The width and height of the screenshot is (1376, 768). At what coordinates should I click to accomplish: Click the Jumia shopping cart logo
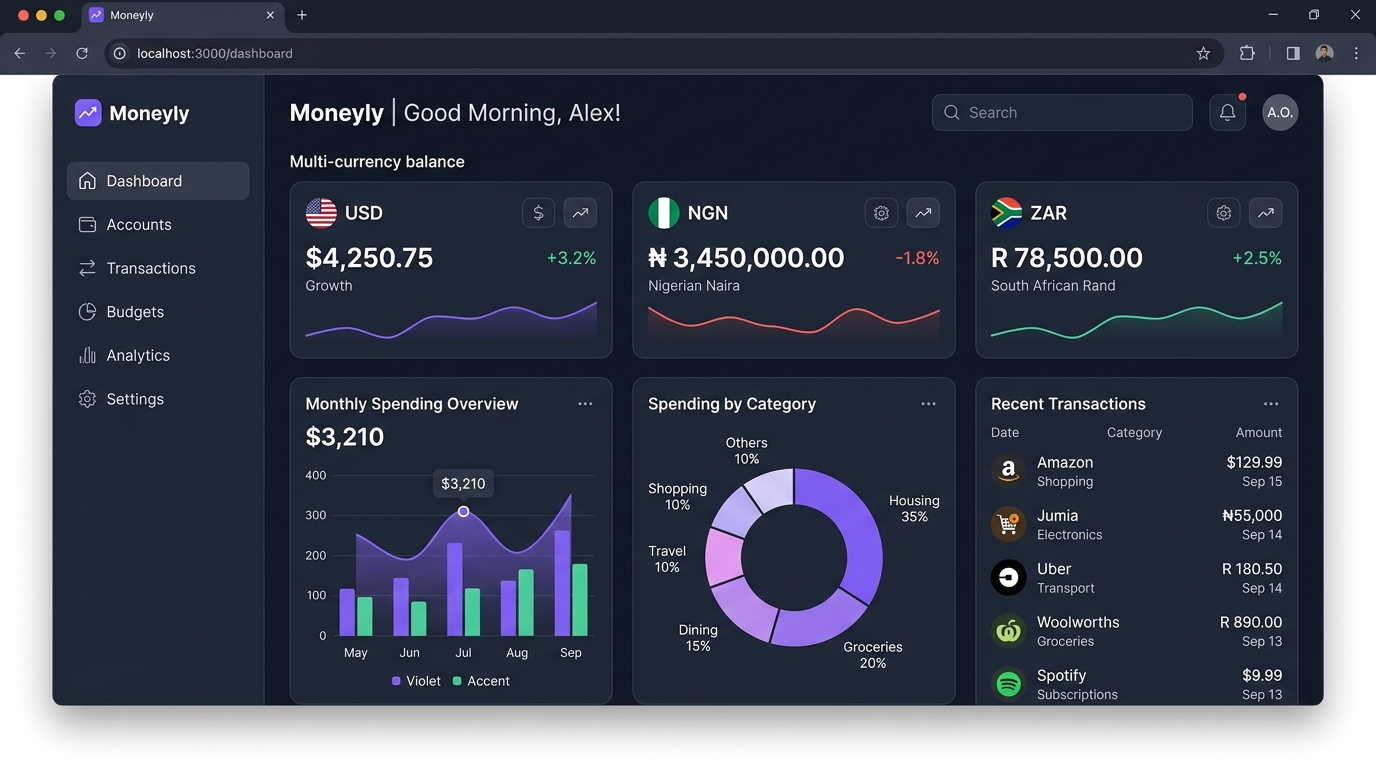click(x=1008, y=524)
